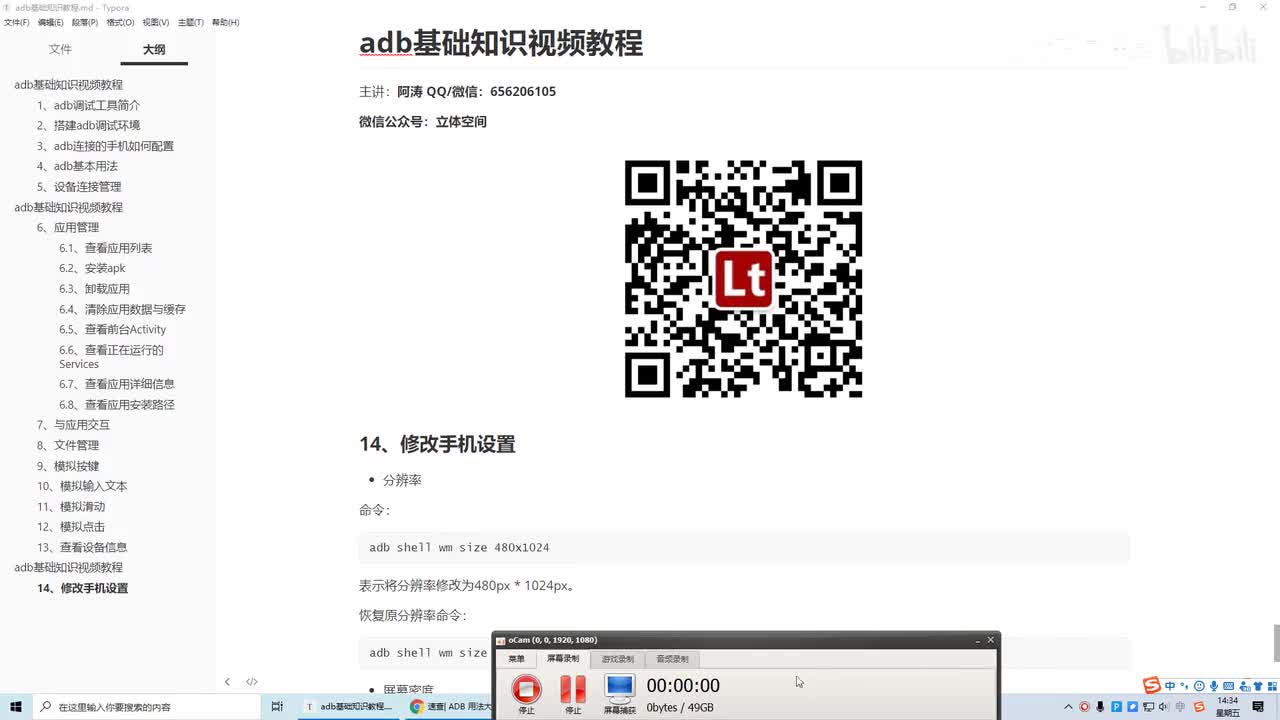Click the QR code image in document

pos(743,279)
